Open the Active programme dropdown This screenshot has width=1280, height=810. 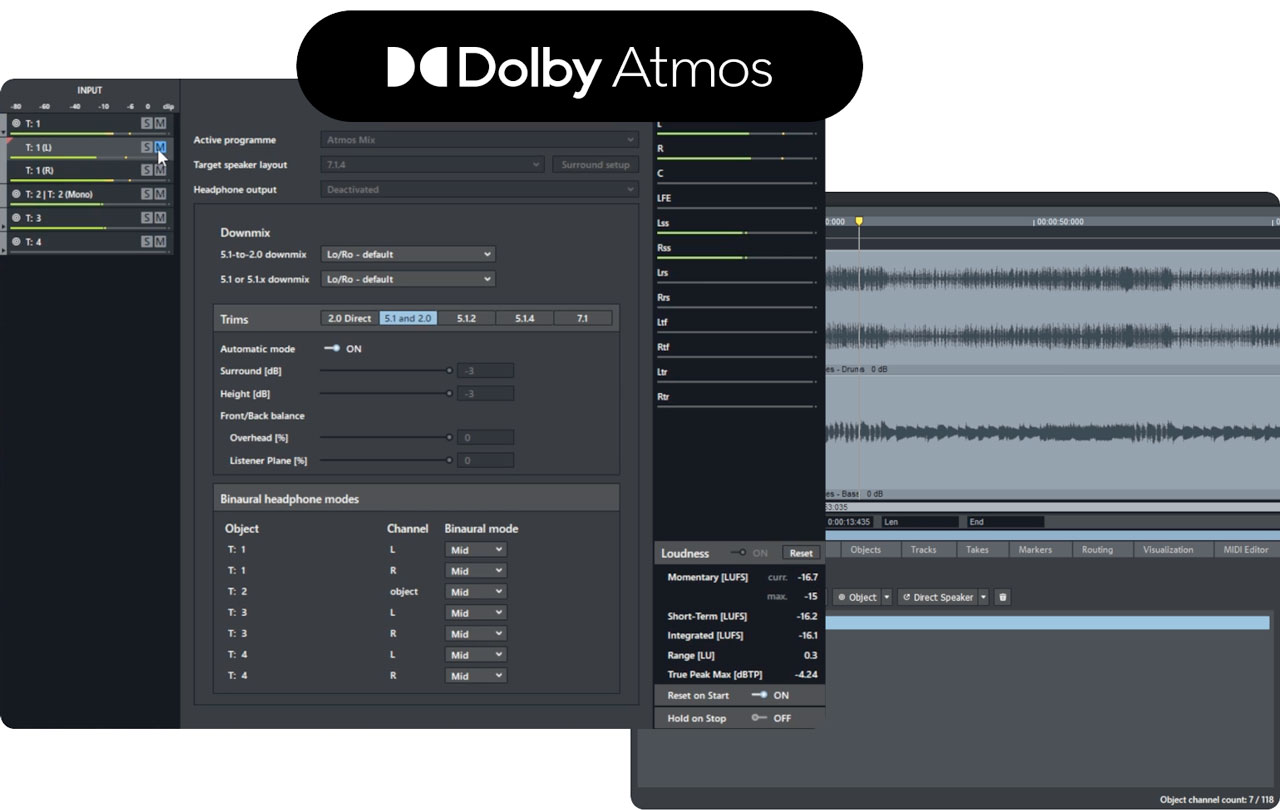click(x=479, y=140)
